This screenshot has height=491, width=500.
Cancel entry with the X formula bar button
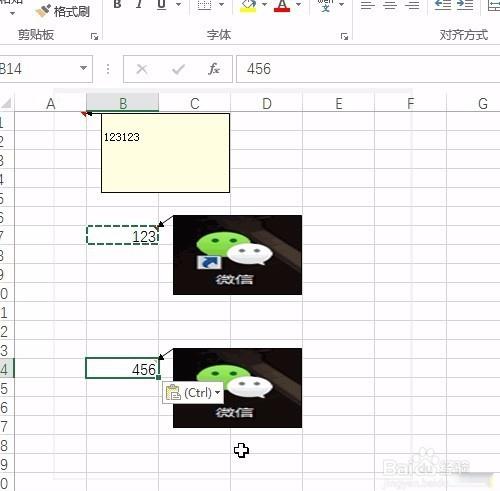142,69
